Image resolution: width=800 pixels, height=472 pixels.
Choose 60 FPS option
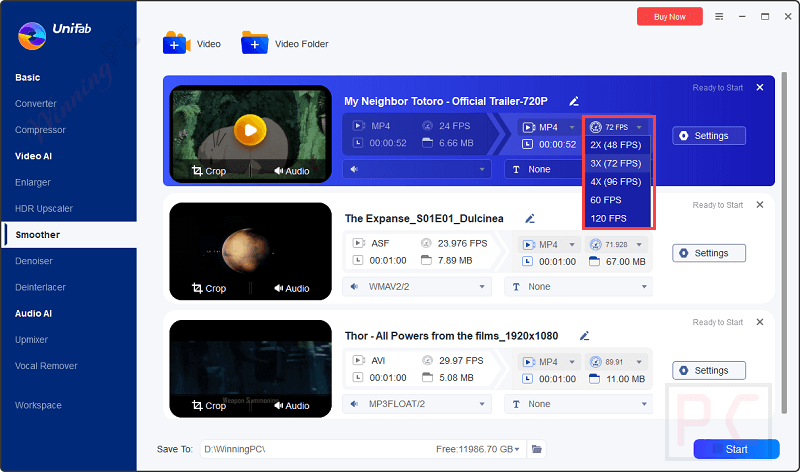(x=618, y=200)
